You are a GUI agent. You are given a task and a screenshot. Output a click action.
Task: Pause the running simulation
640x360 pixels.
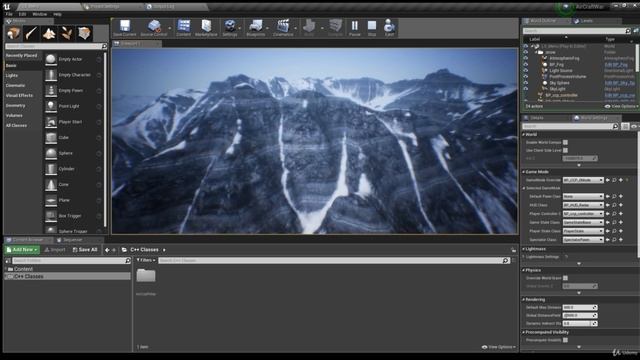(x=355, y=28)
